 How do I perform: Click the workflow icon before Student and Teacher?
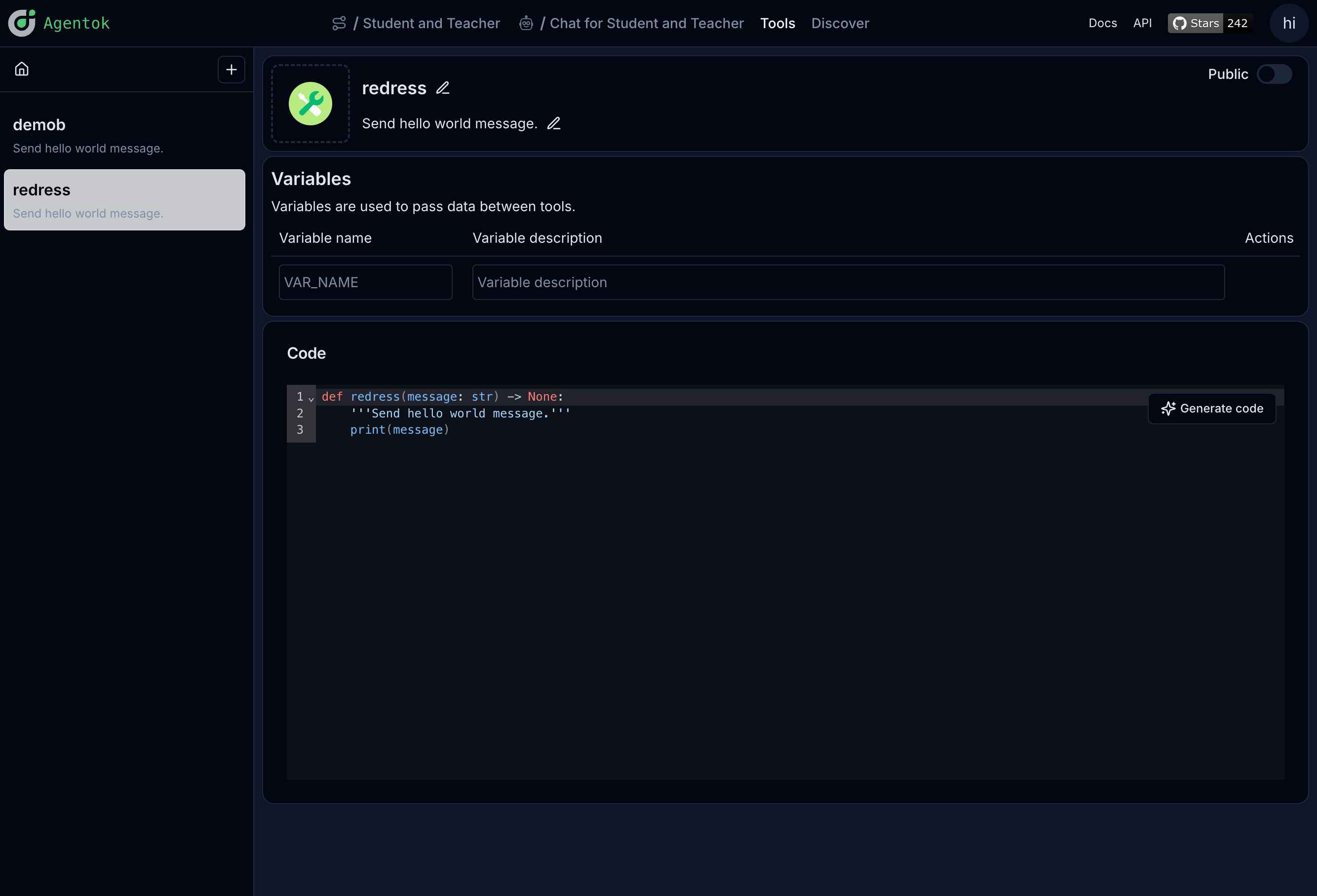(x=339, y=23)
